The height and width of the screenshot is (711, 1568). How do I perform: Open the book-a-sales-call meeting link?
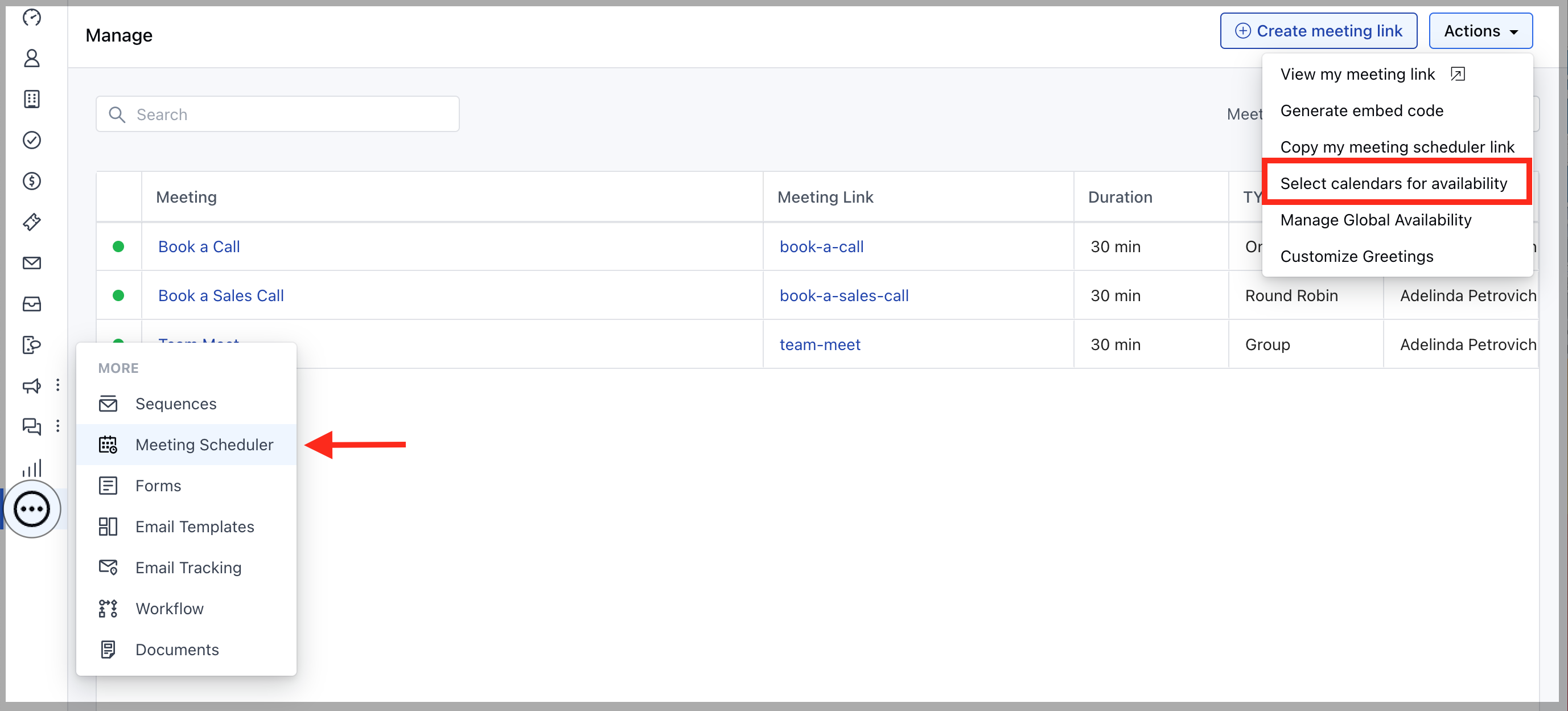pyautogui.click(x=843, y=295)
